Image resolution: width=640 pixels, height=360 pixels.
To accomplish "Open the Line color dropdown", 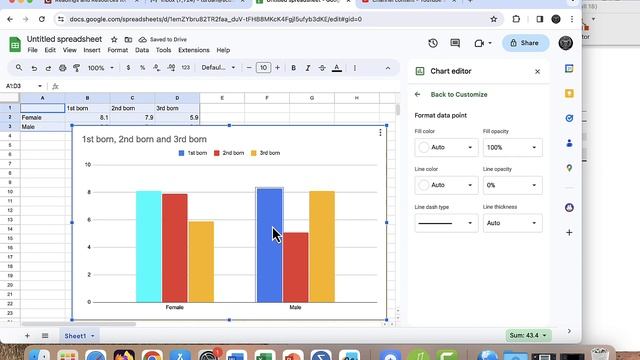I will [446, 185].
